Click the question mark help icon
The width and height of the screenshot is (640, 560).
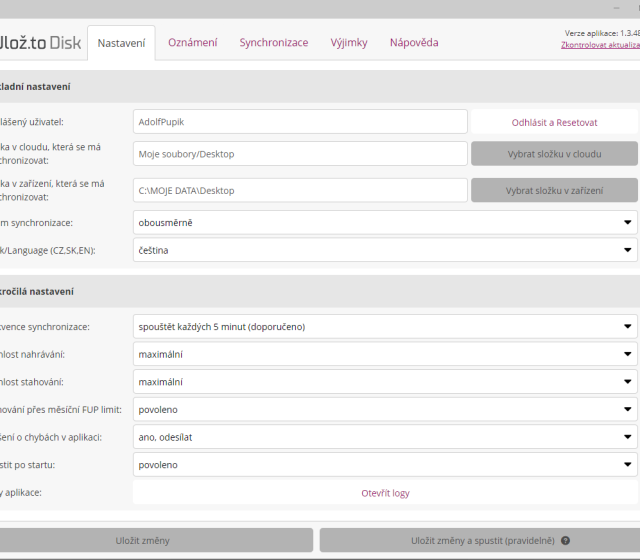coord(566,541)
